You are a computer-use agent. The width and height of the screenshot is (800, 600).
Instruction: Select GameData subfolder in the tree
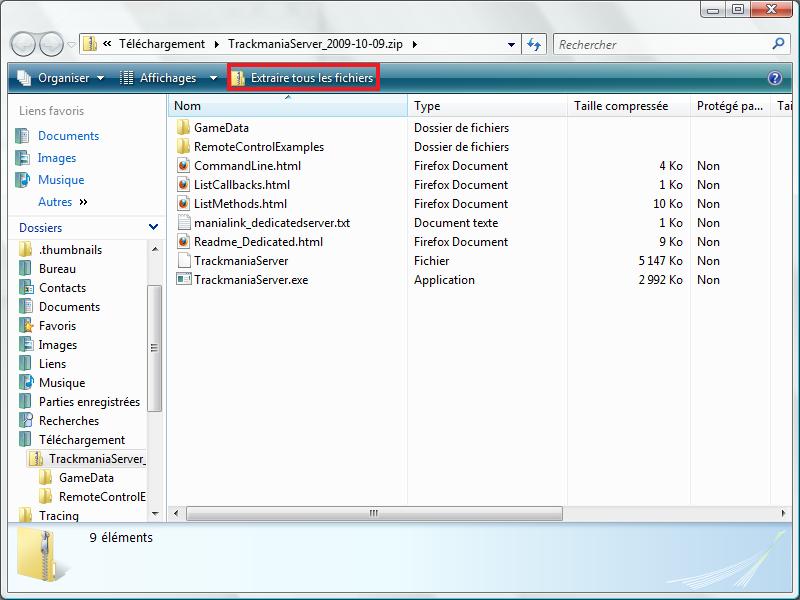[x=86, y=478]
